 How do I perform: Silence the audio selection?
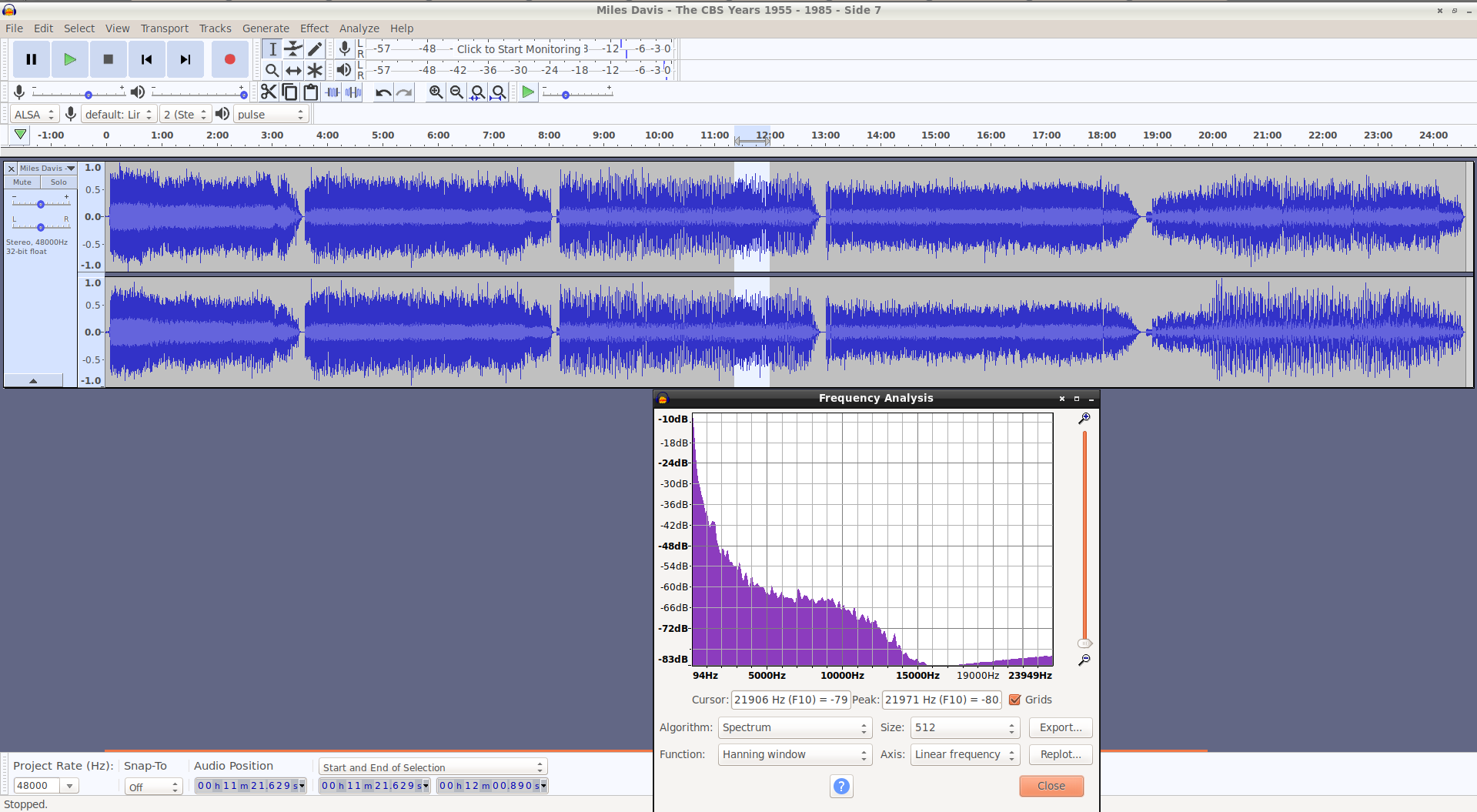point(353,92)
